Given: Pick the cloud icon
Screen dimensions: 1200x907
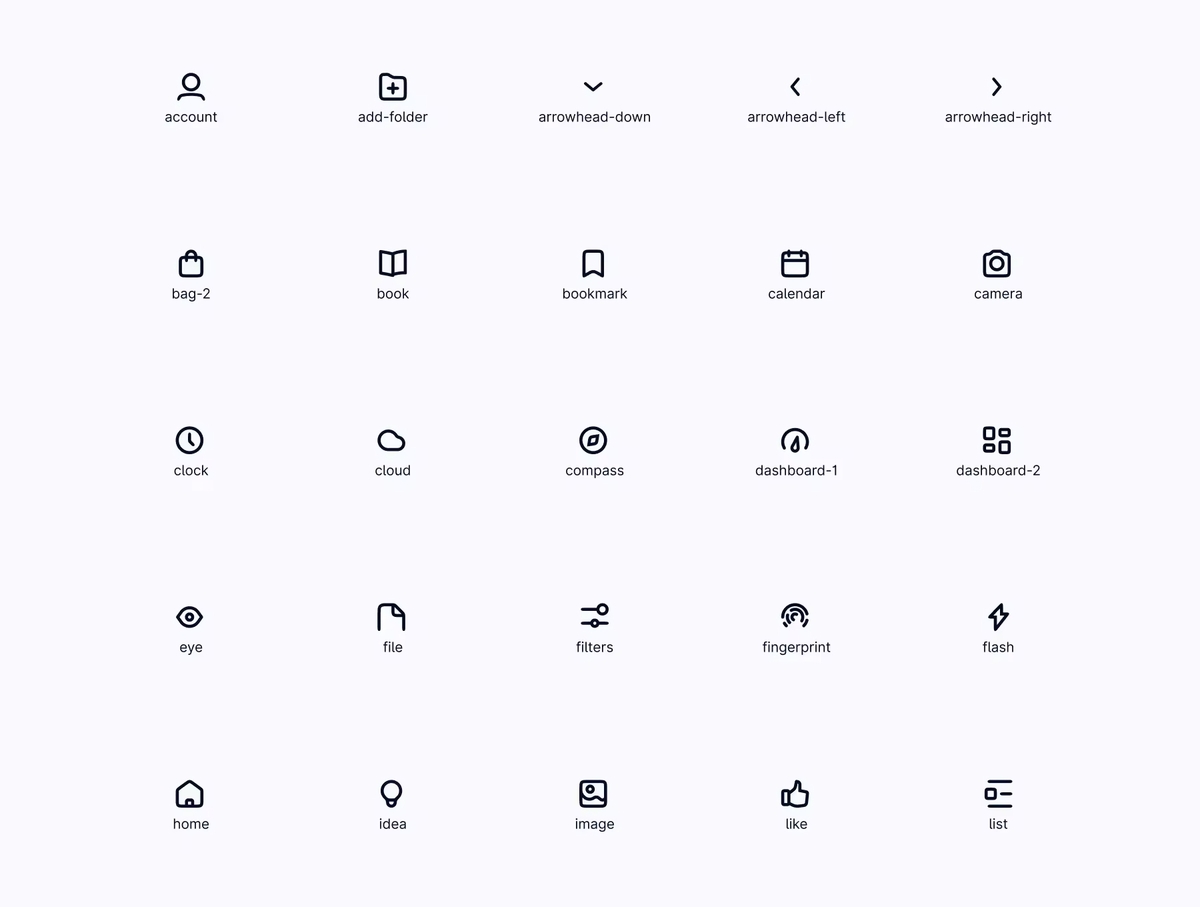Looking at the screenshot, I should [x=392, y=441].
